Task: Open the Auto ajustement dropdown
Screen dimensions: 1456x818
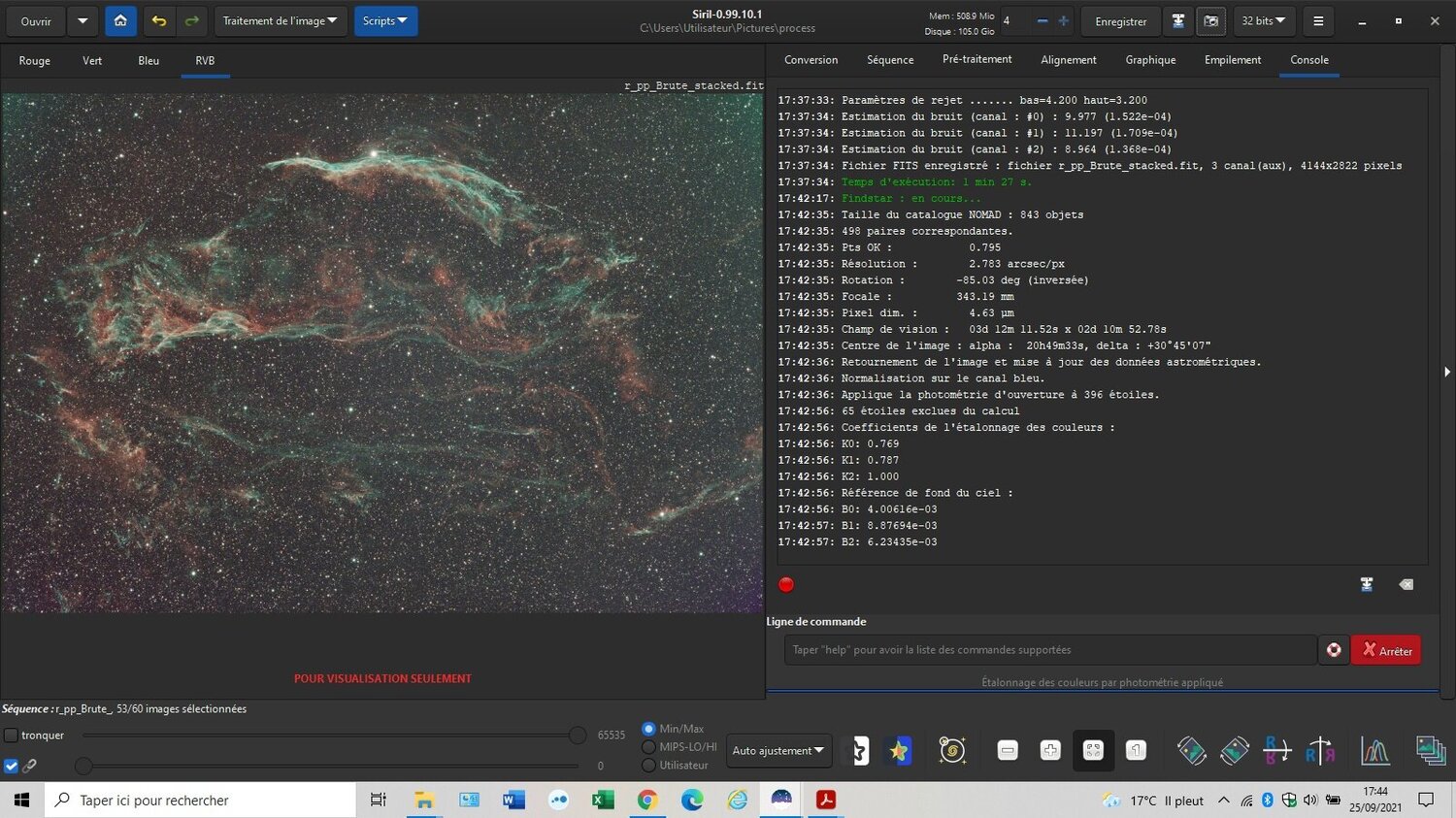Action: pyautogui.click(x=778, y=750)
